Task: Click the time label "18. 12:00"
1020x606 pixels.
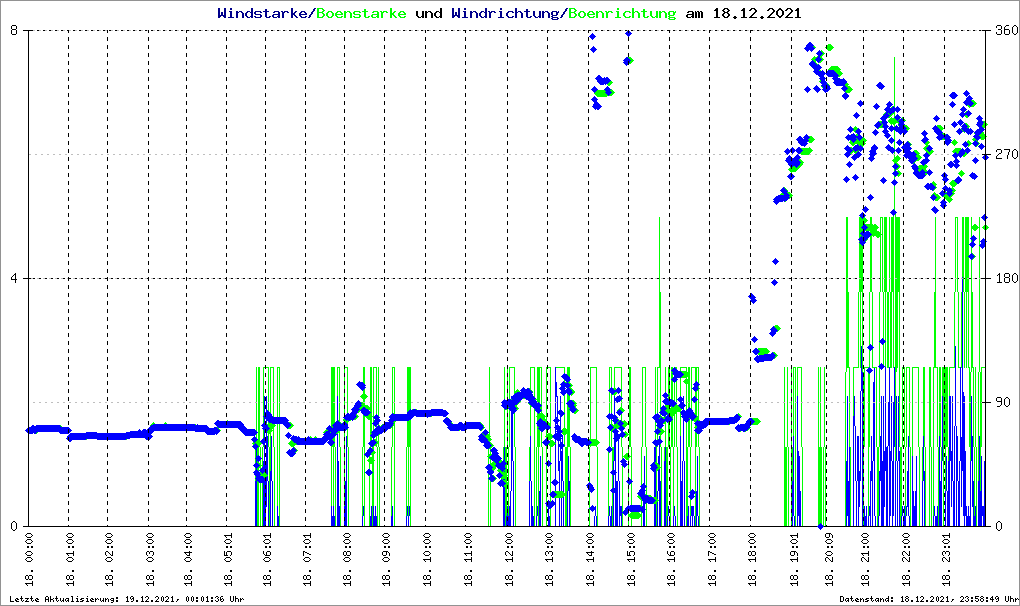Action: click(x=508, y=559)
